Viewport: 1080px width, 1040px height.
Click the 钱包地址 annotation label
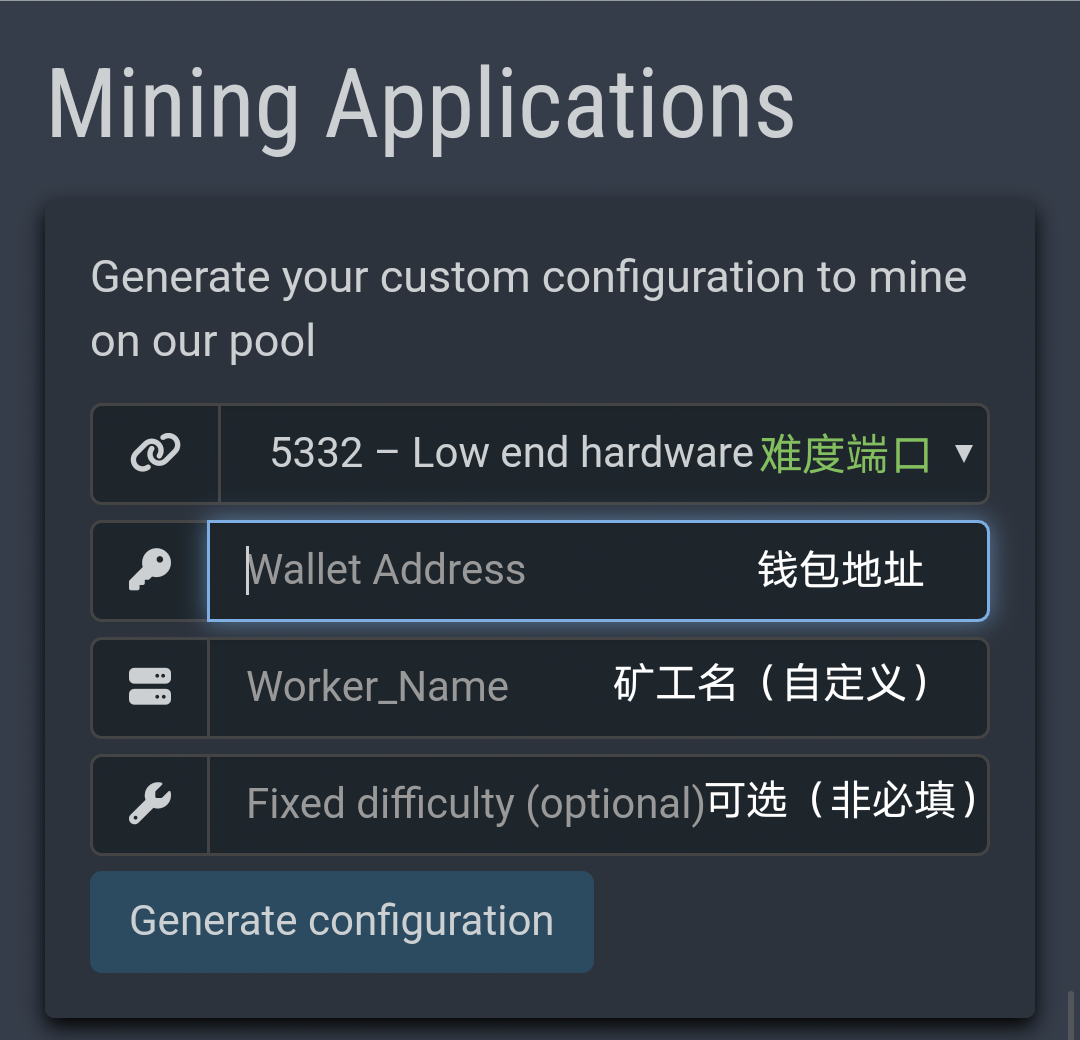coord(840,570)
